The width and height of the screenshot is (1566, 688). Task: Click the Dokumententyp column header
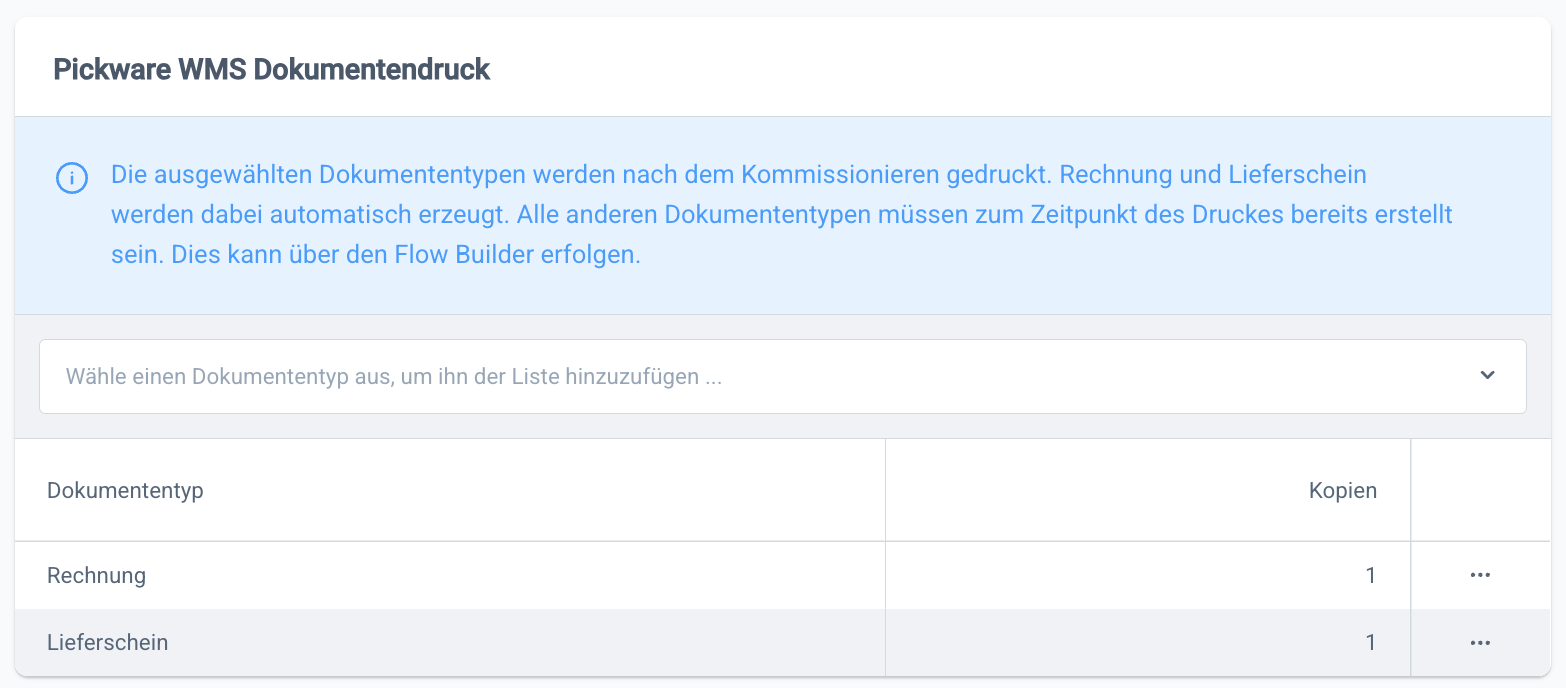124,490
